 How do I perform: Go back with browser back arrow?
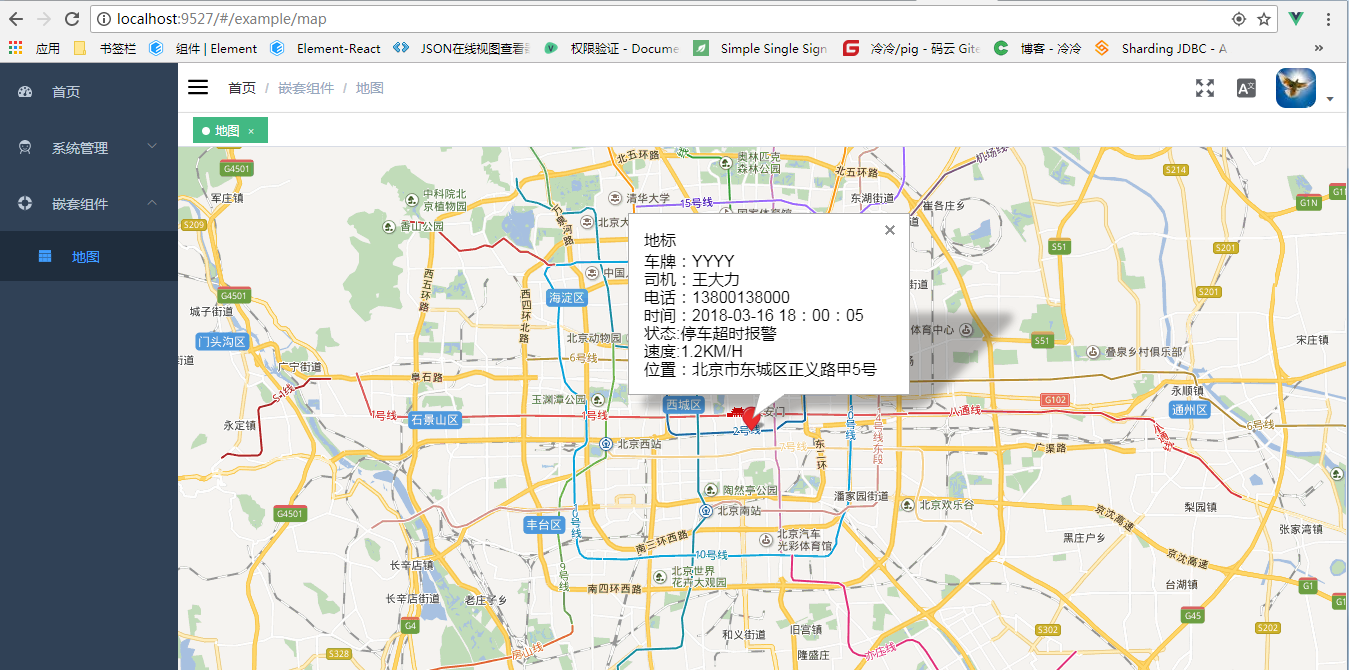(17, 19)
